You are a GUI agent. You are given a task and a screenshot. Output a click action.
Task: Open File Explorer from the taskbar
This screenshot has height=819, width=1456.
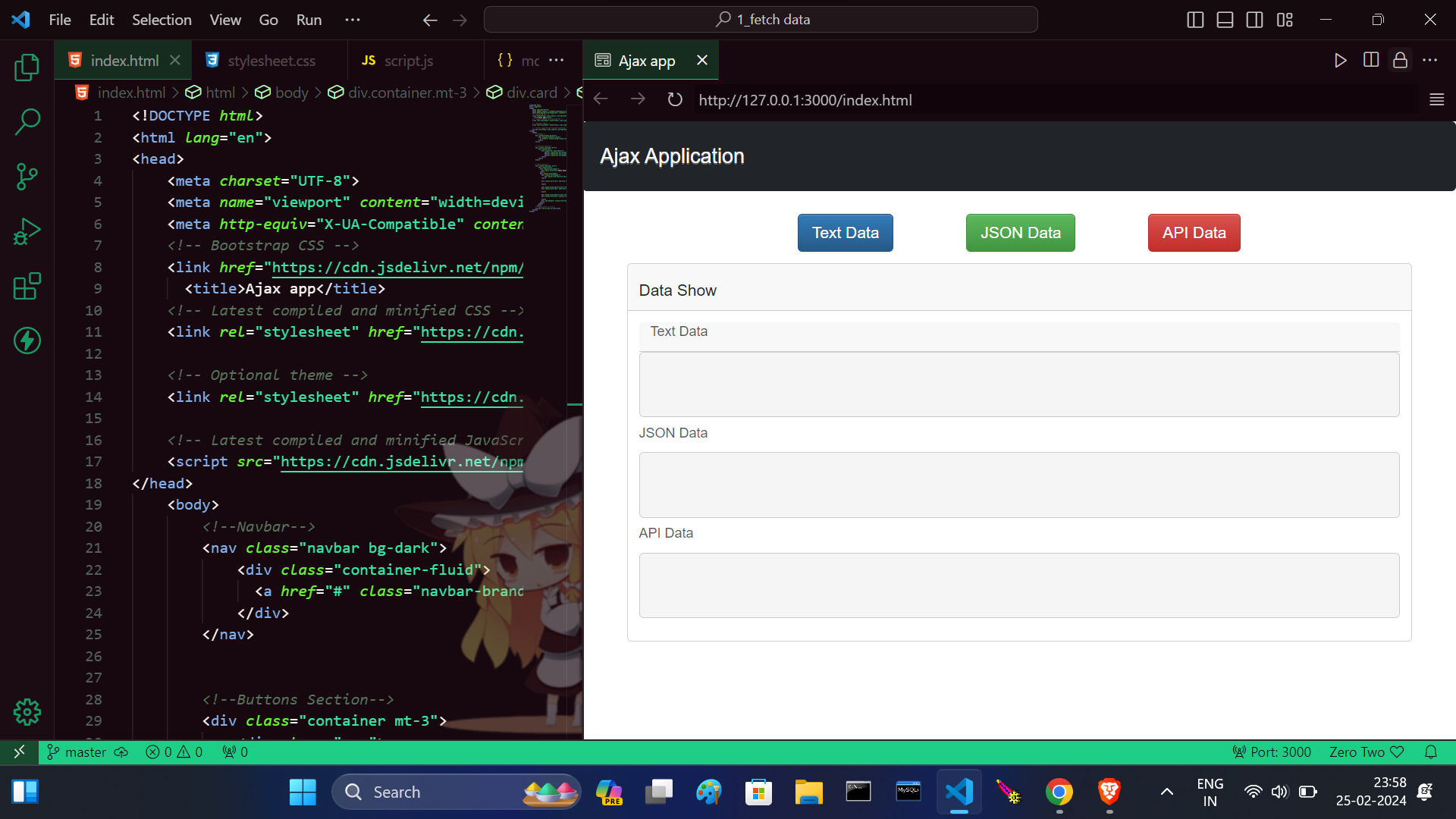pyautogui.click(x=808, y=792)
